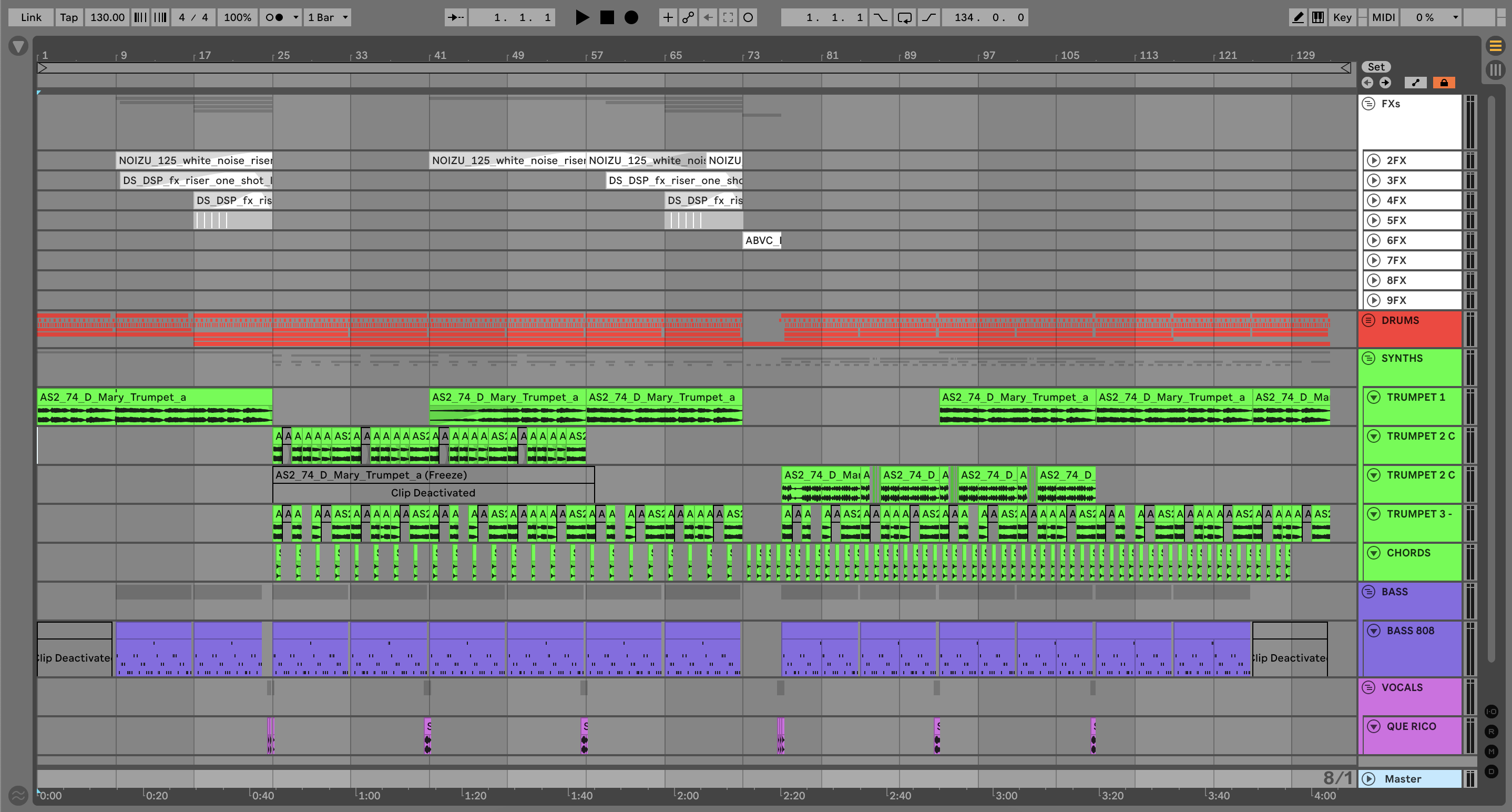Open MIDI Map Mode switch
This screenshot has width=1512, height=812.
pos(1383,17)
